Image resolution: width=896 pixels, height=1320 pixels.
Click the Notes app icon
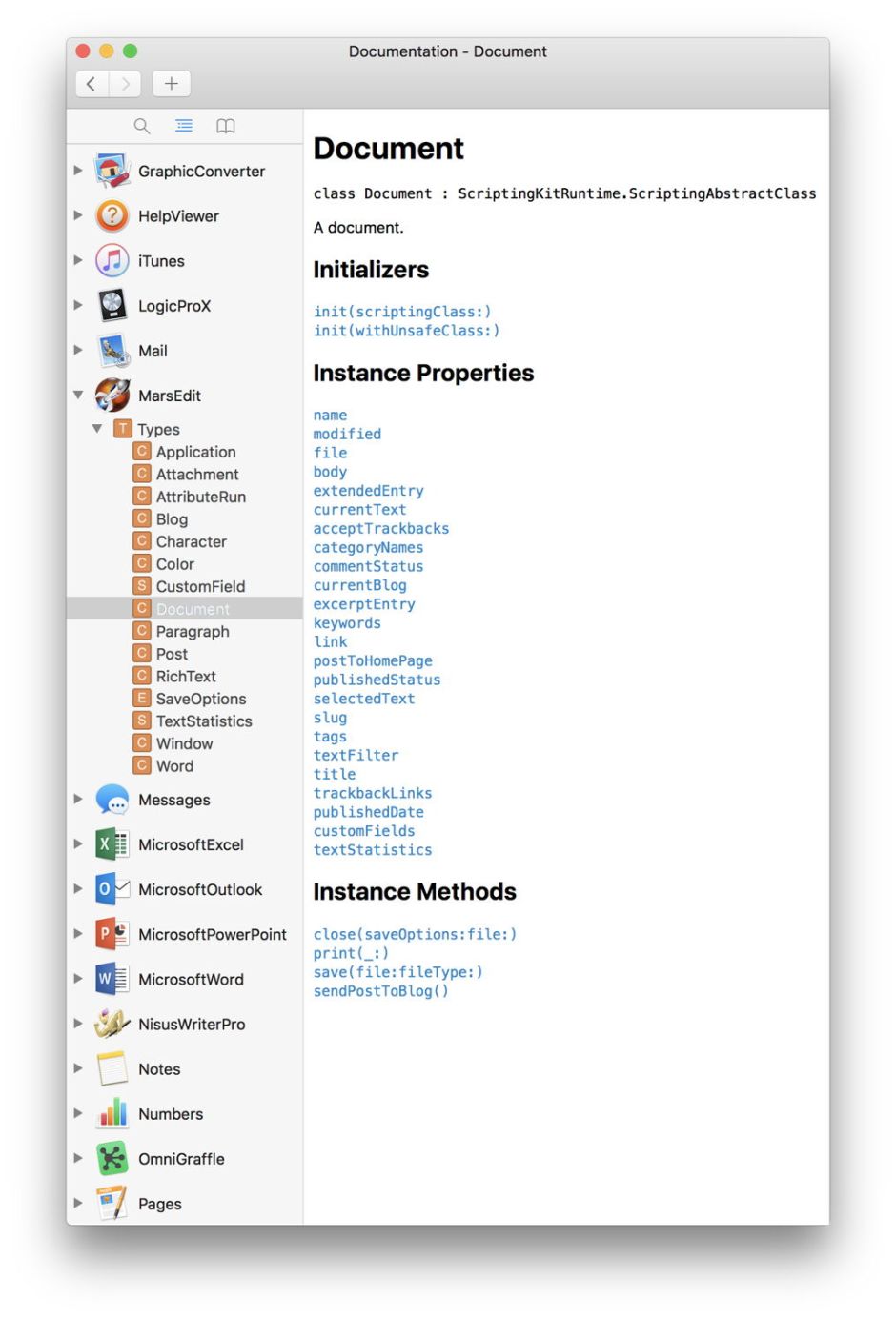coord(112,1068)
